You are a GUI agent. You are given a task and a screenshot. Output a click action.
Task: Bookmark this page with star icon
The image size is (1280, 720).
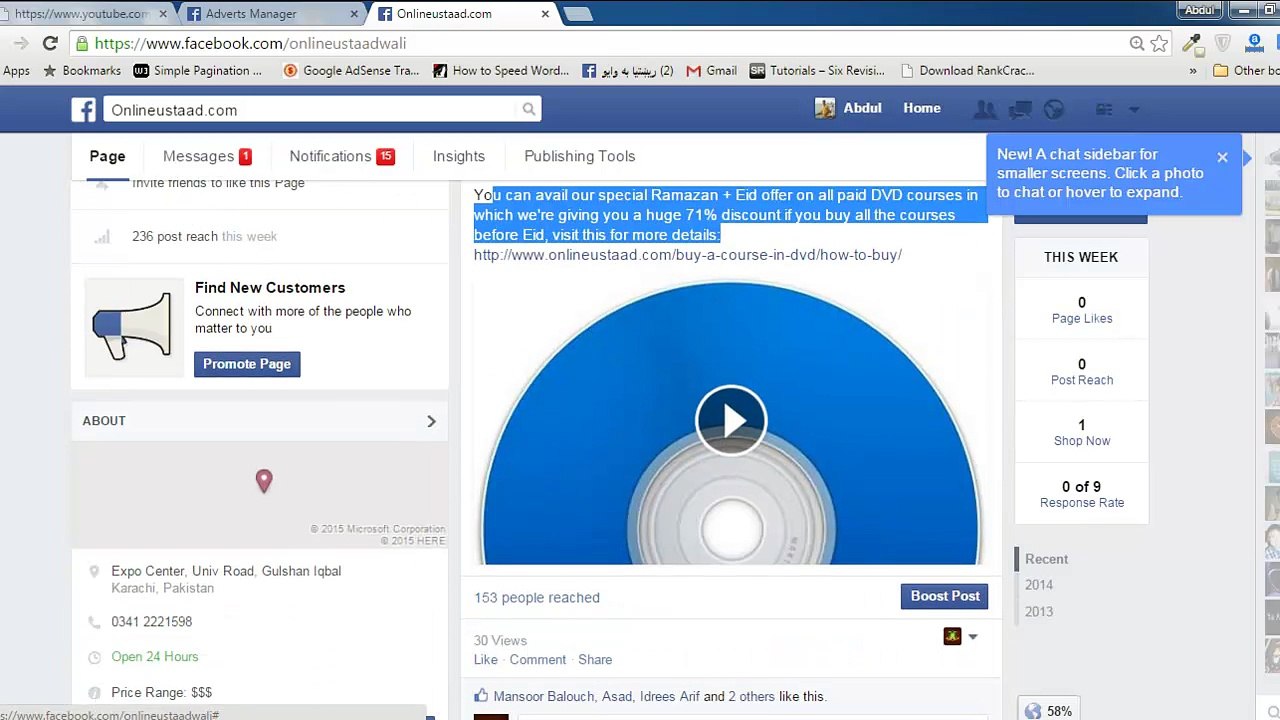(x=1159, y=43)
